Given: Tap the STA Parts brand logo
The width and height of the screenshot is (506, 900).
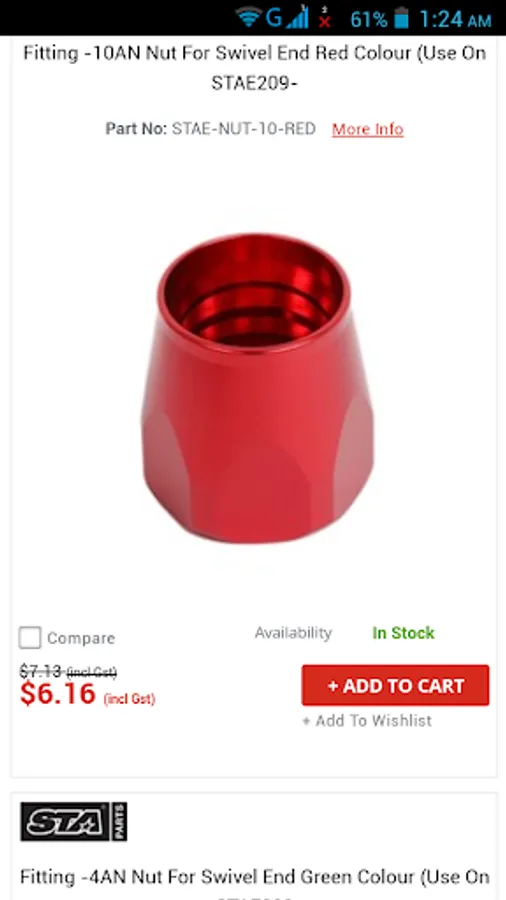Looking at the screenshot, I should tap(73, 821).
